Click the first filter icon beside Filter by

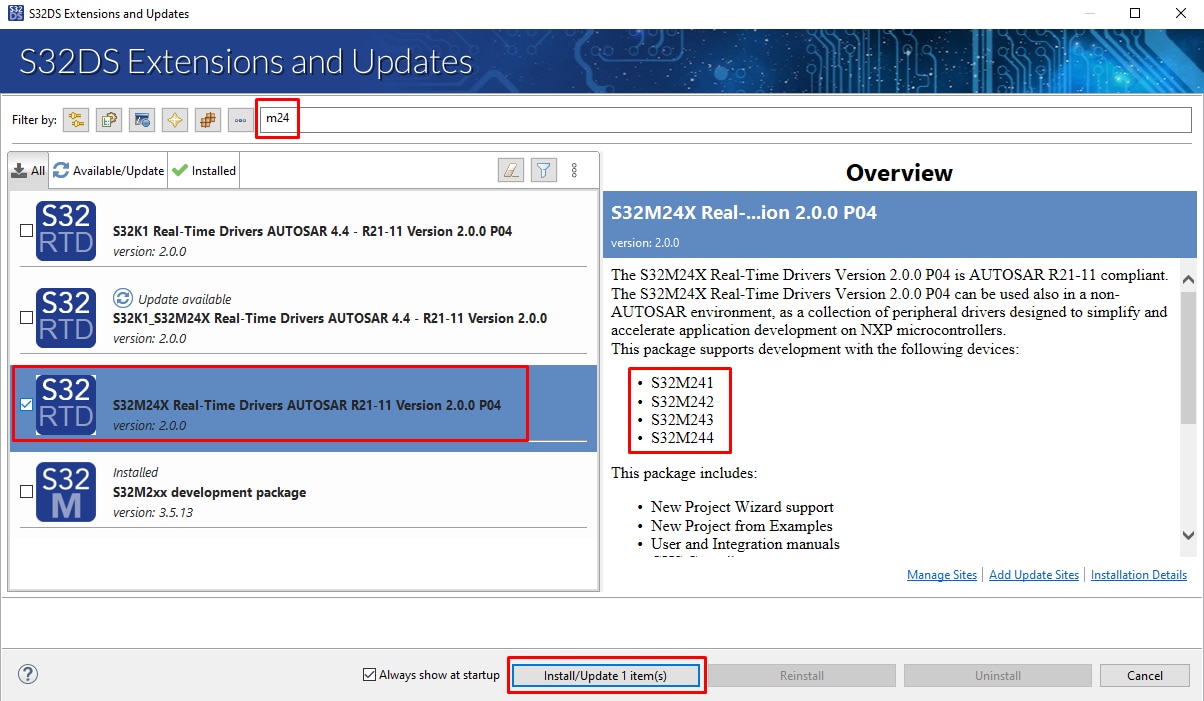pos(76,120)
